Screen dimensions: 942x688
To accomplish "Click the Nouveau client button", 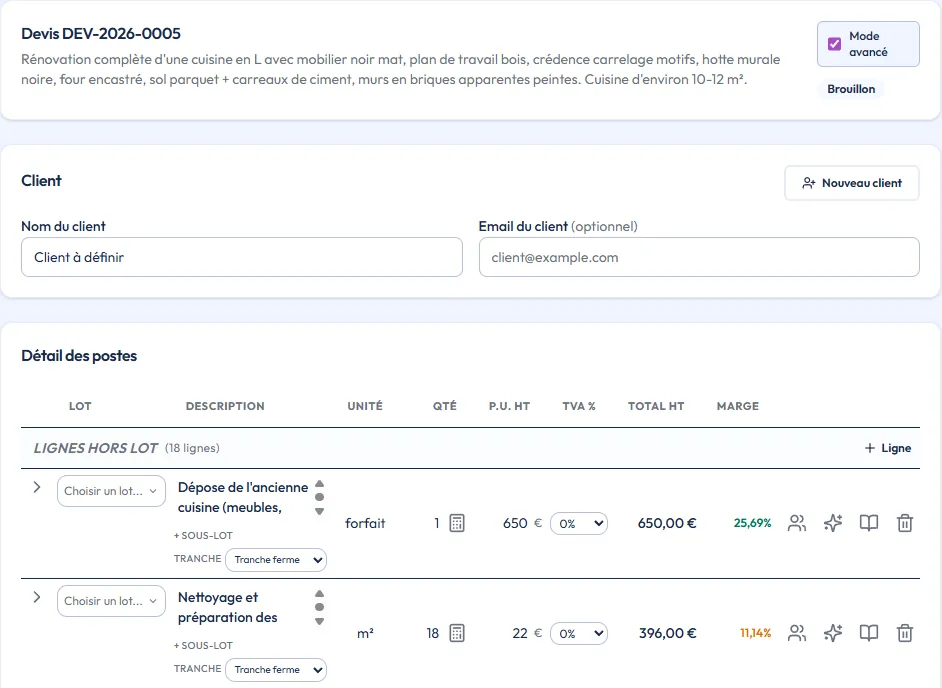I will (x=851, y=183).
